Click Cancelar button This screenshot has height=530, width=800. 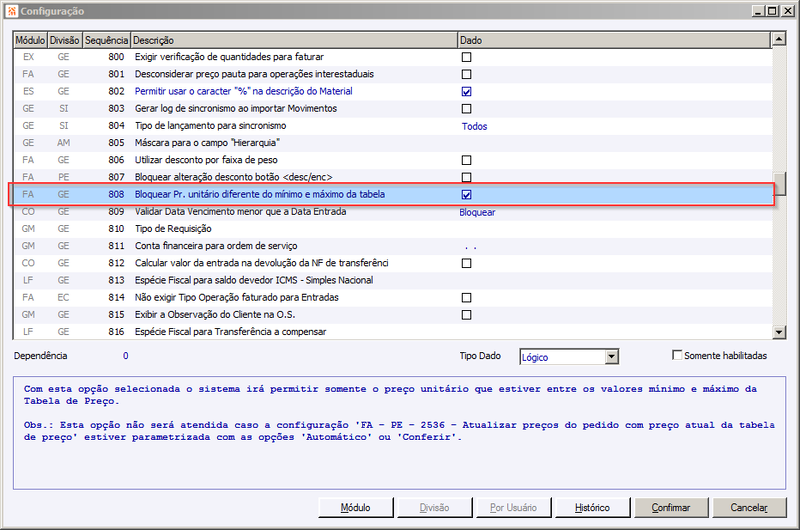(x=749, y=508)
